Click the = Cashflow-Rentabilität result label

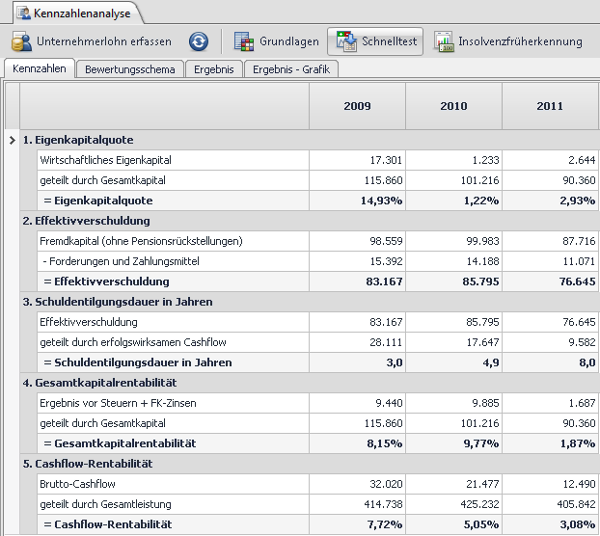tap(108, 524)
